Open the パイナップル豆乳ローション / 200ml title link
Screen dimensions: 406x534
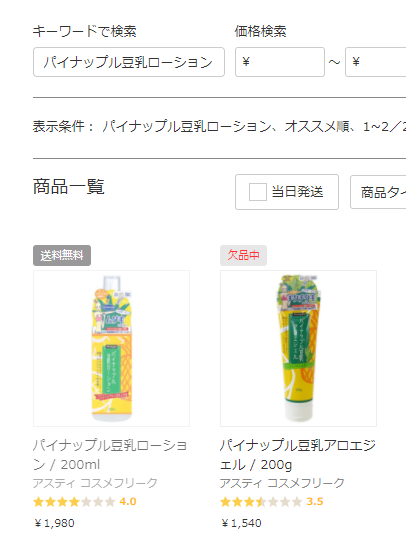point(110,455)
